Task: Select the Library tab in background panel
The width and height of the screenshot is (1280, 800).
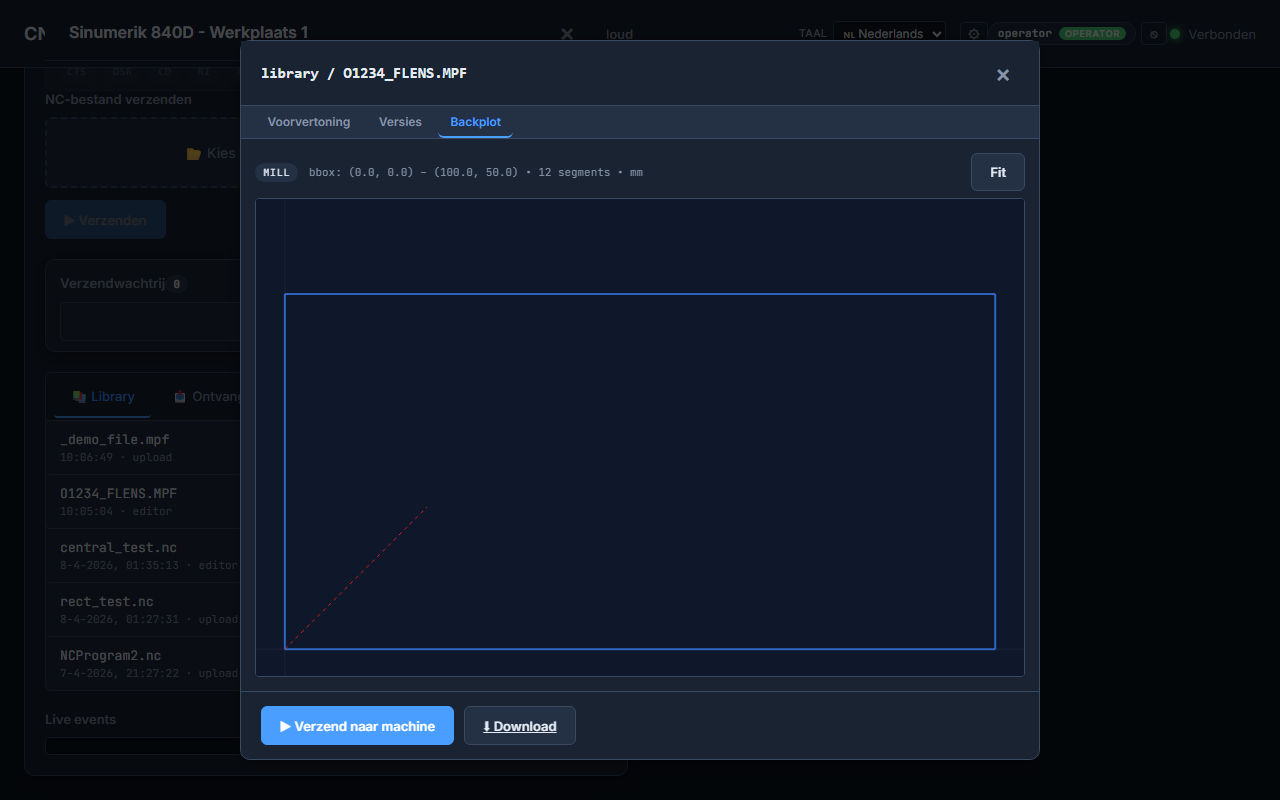Action: point(103,396)
